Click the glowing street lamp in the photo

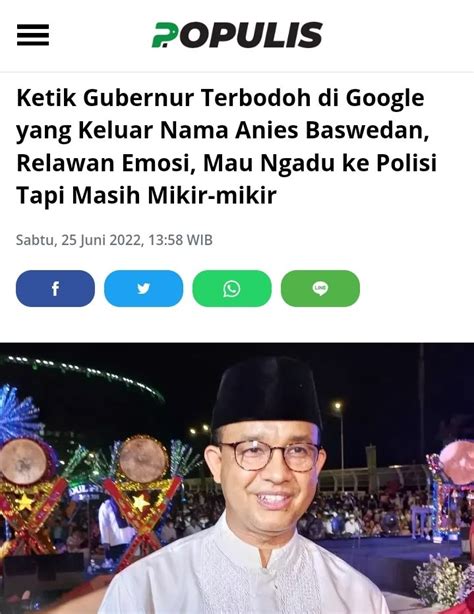pos(338,406)
